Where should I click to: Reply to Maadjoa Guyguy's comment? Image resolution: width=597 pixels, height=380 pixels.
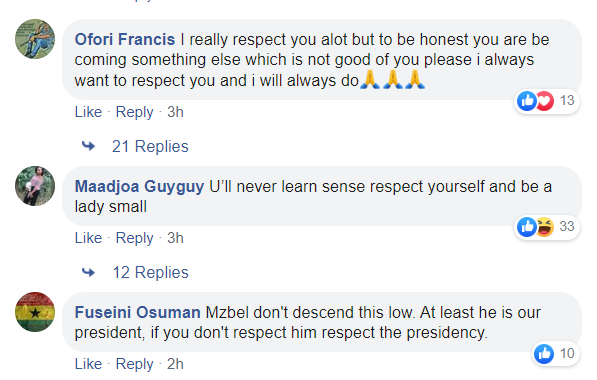134,238
